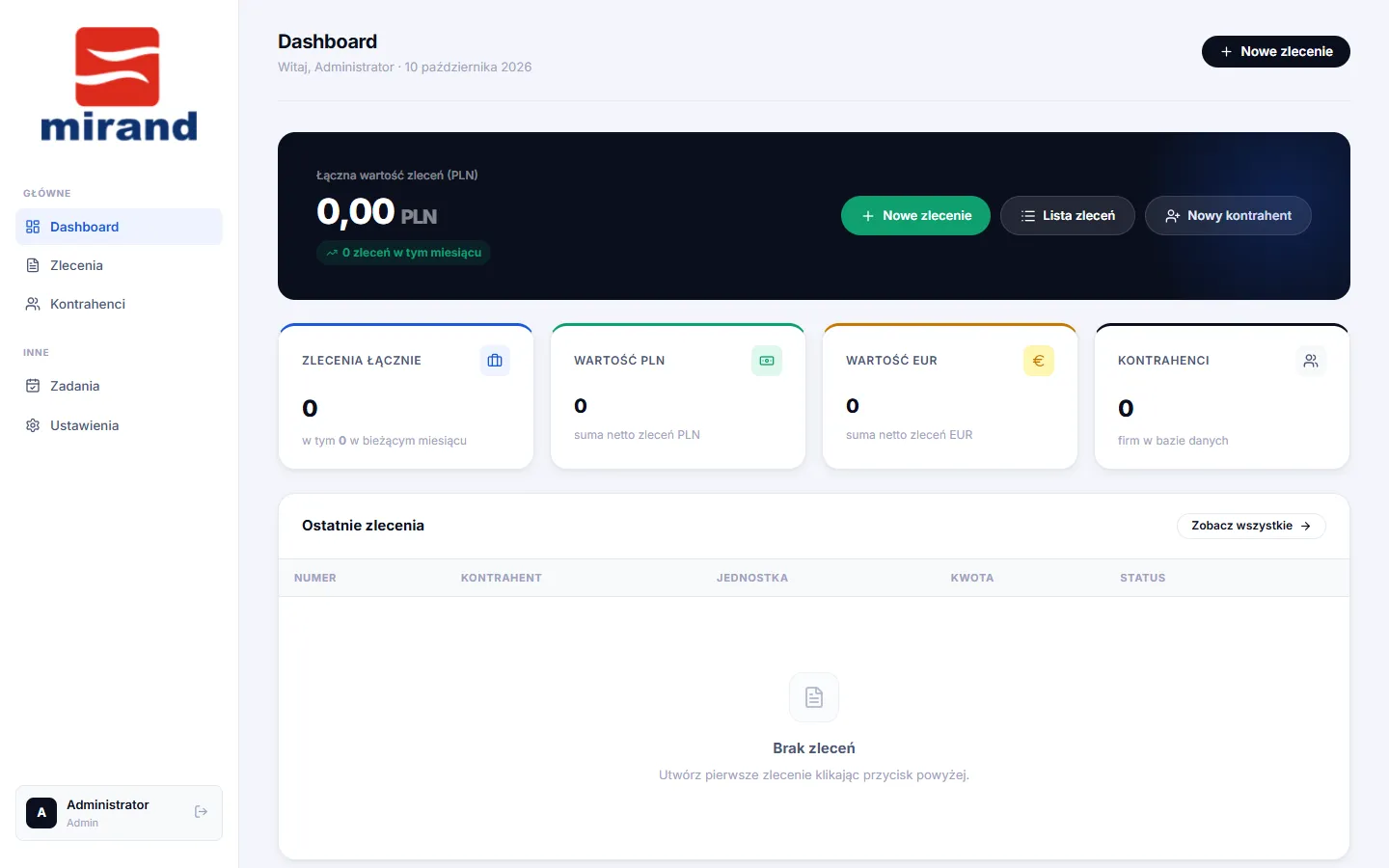The width and height of the screenshot is (1389, 868).
Task: Click the 'Witaj, Administrator' date subtitle
Action: (405, 67)
